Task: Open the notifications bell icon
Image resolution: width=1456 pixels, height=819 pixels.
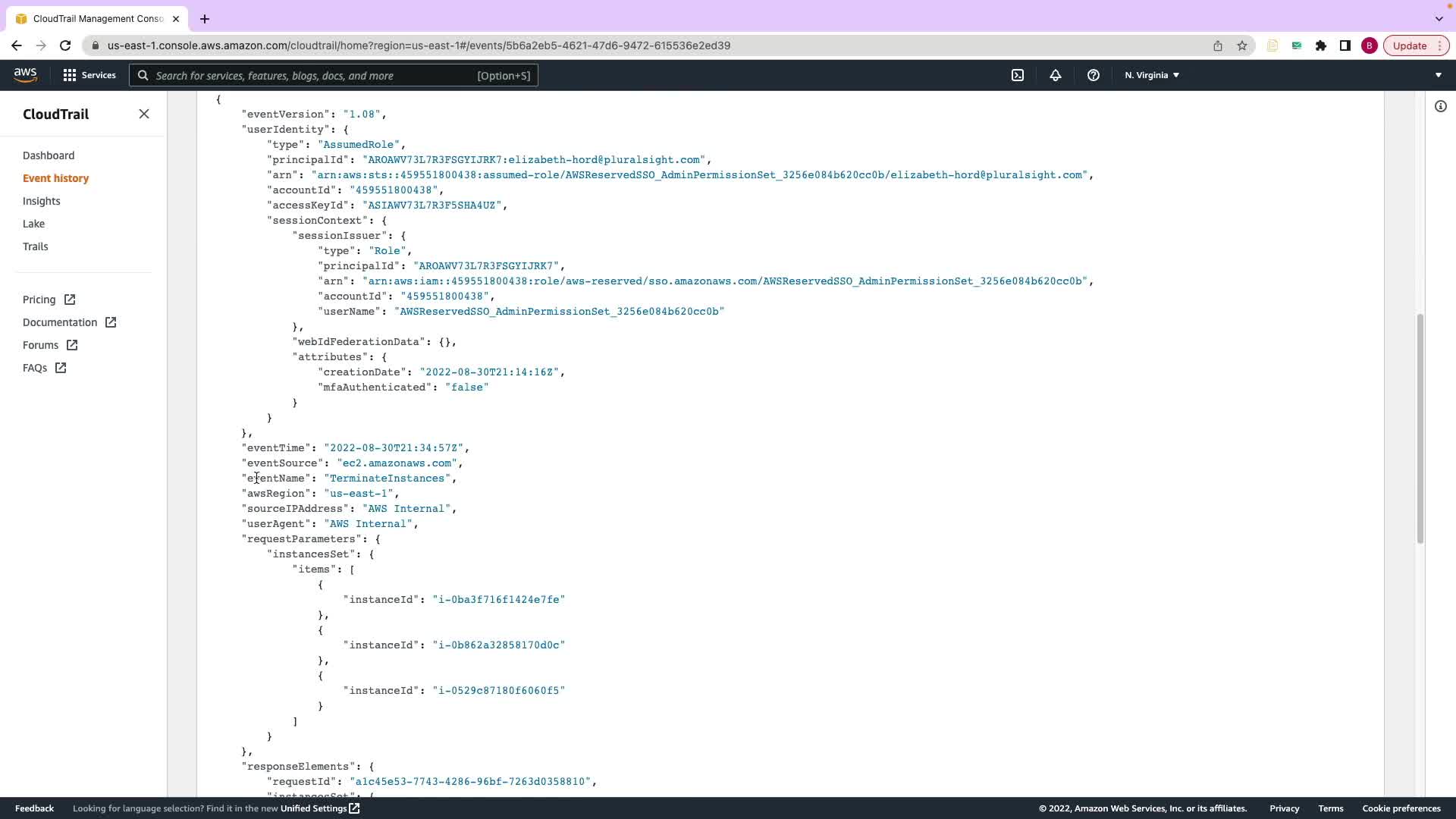Action: (x=1055, y=75)
